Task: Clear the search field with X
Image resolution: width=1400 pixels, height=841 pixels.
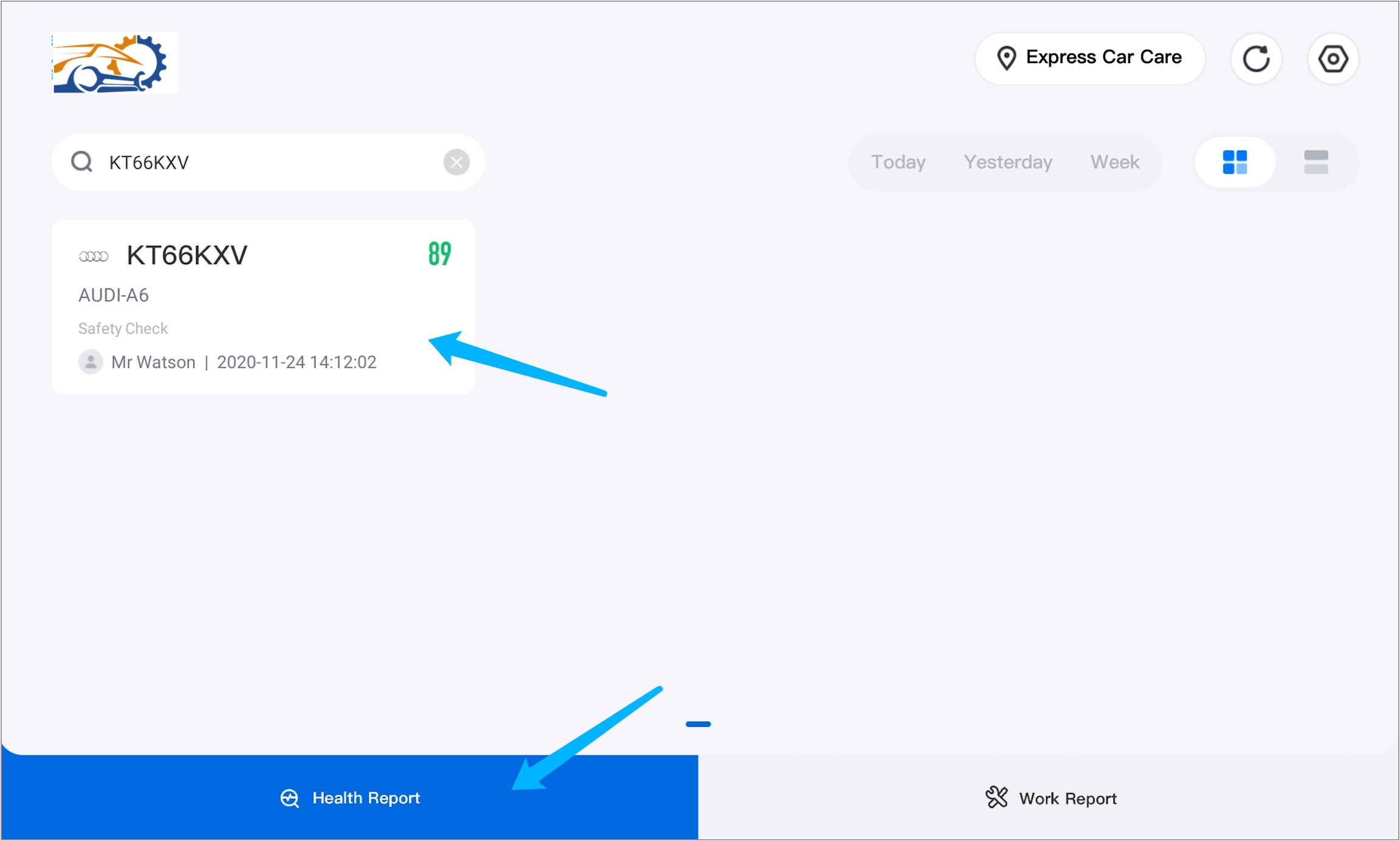Action: pos(456,162)
